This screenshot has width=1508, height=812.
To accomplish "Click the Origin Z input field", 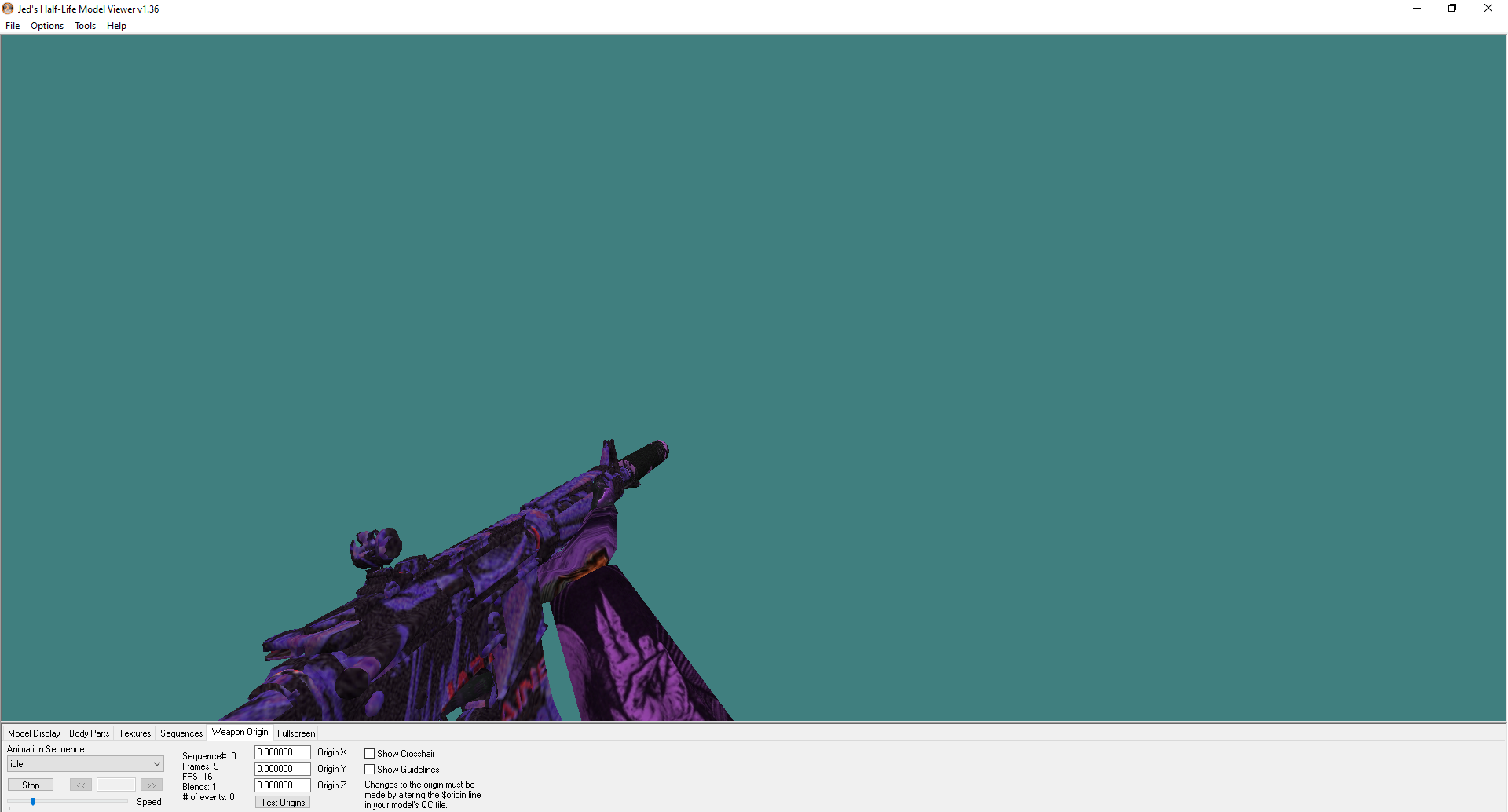I will (x=283, y=785).
